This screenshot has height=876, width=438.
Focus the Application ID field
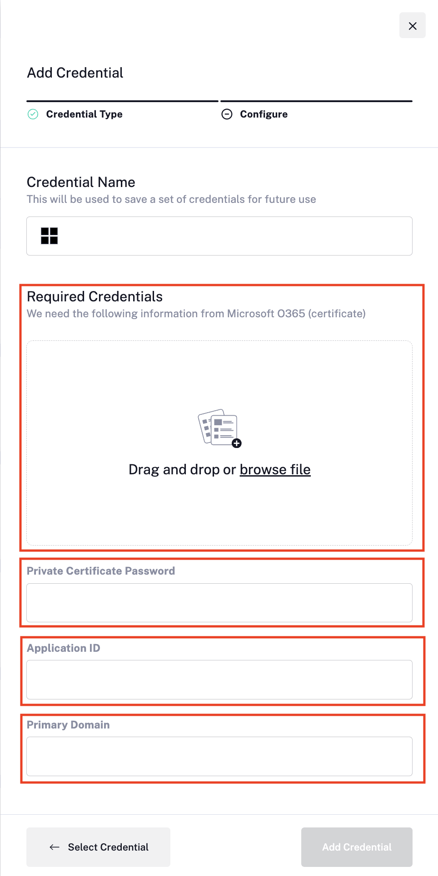(x=220, y=679)
